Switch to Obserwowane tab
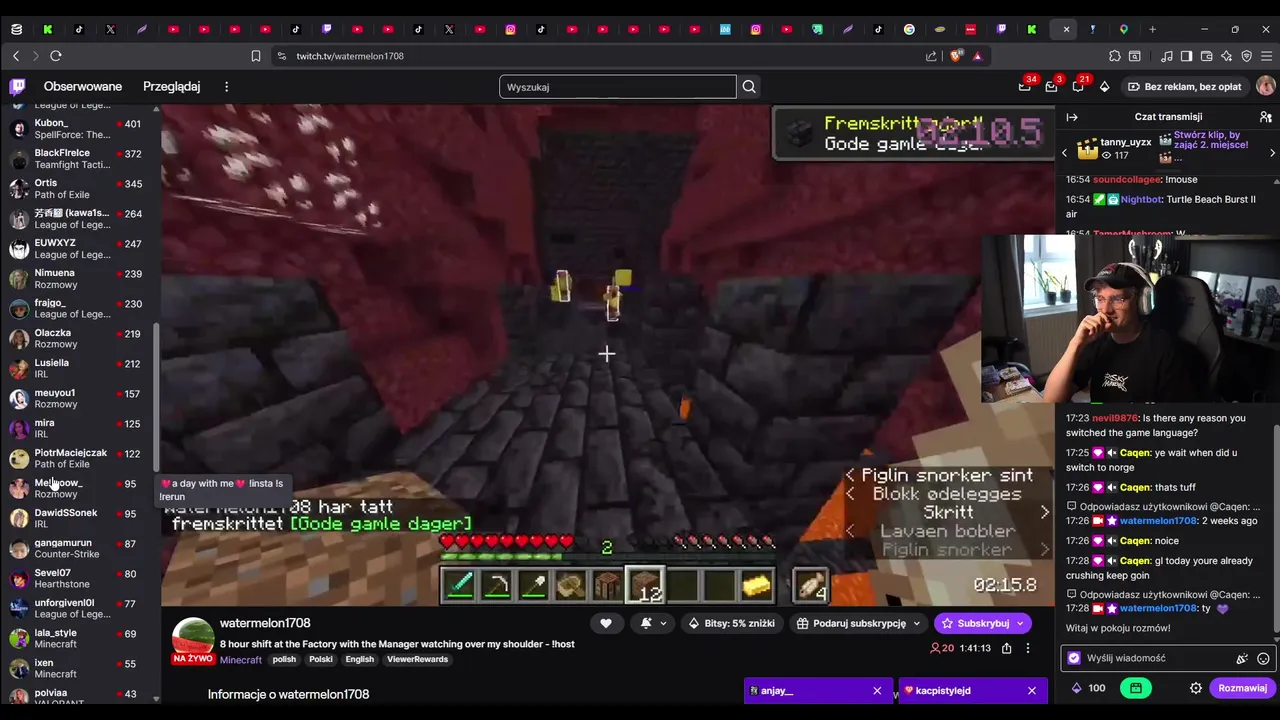Viewport: 1280px width, 720px height. coord(83,87)
